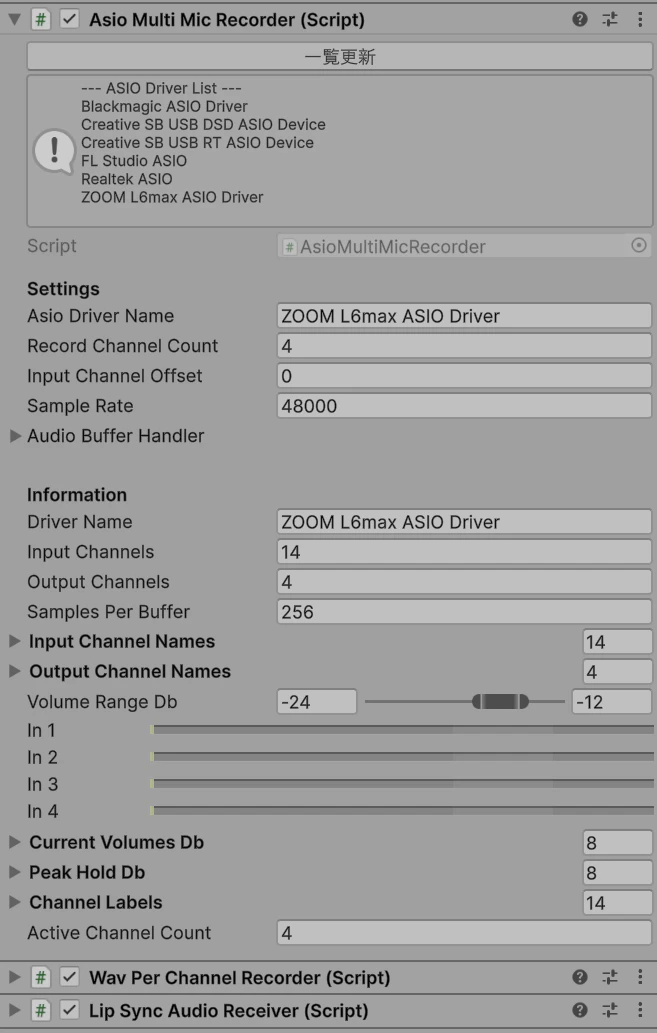Click the Record Channel Count field
The image size is (657, 1033).
[x=465, y=346]
